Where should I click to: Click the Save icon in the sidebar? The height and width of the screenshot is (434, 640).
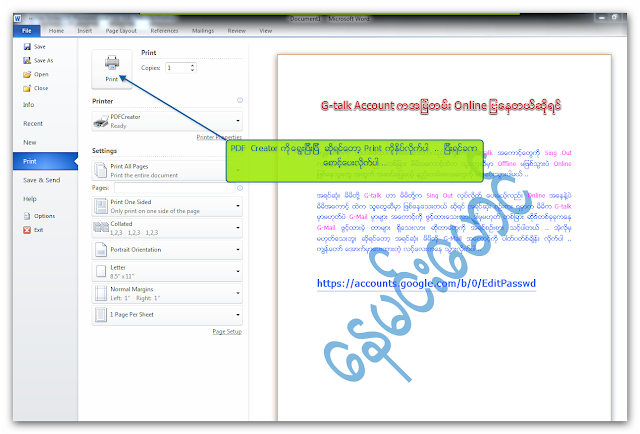(27, 47)
